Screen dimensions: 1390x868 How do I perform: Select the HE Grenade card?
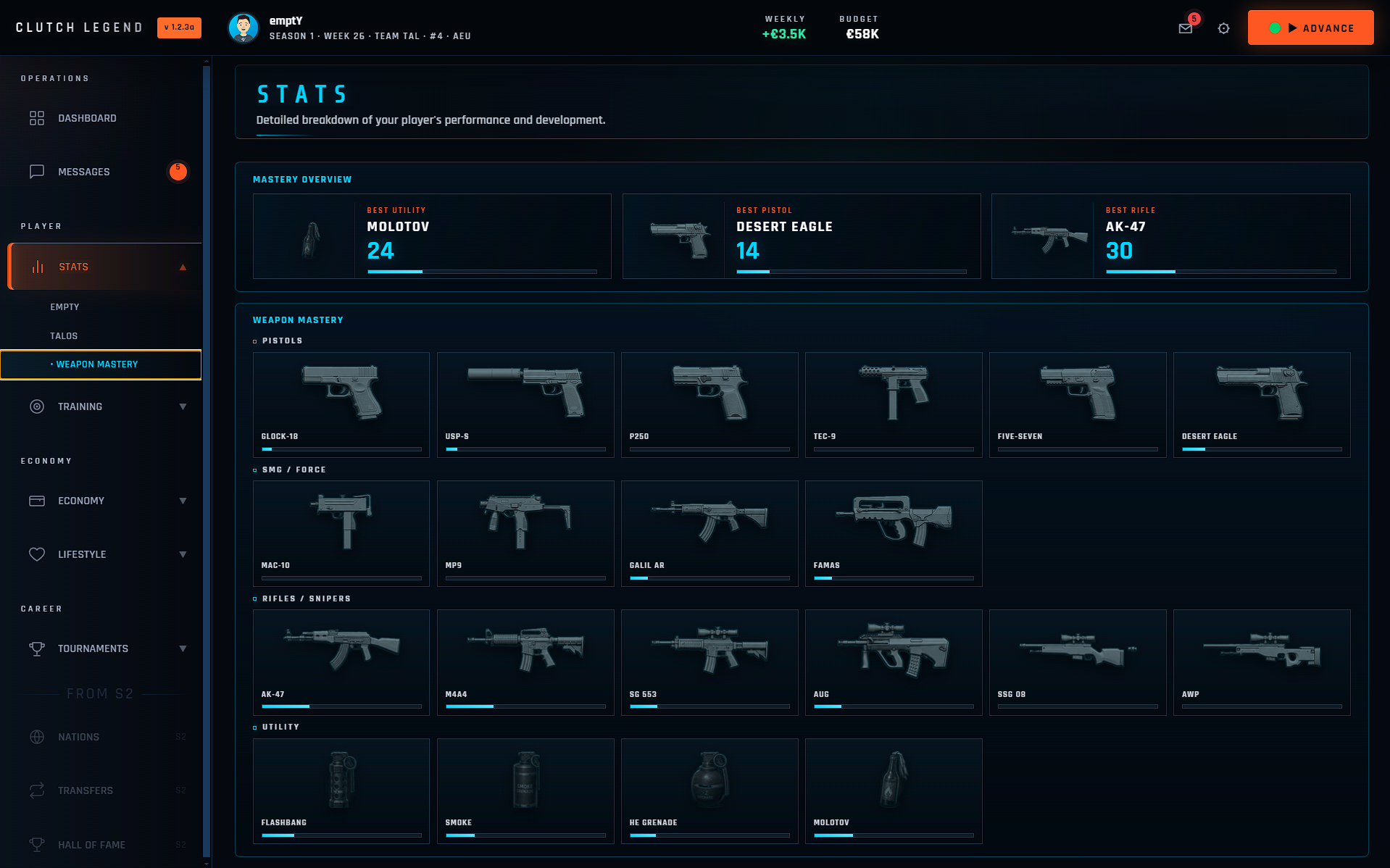[x=709, y=791]
